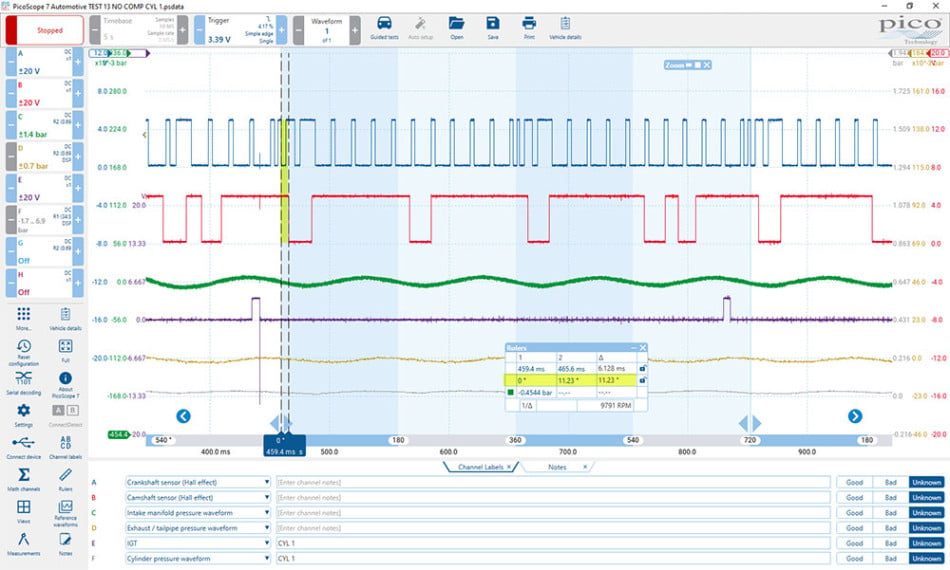Mark Camshaft sensor channel as Bad
Screen dimensions: 950x570
click(891, 497)
